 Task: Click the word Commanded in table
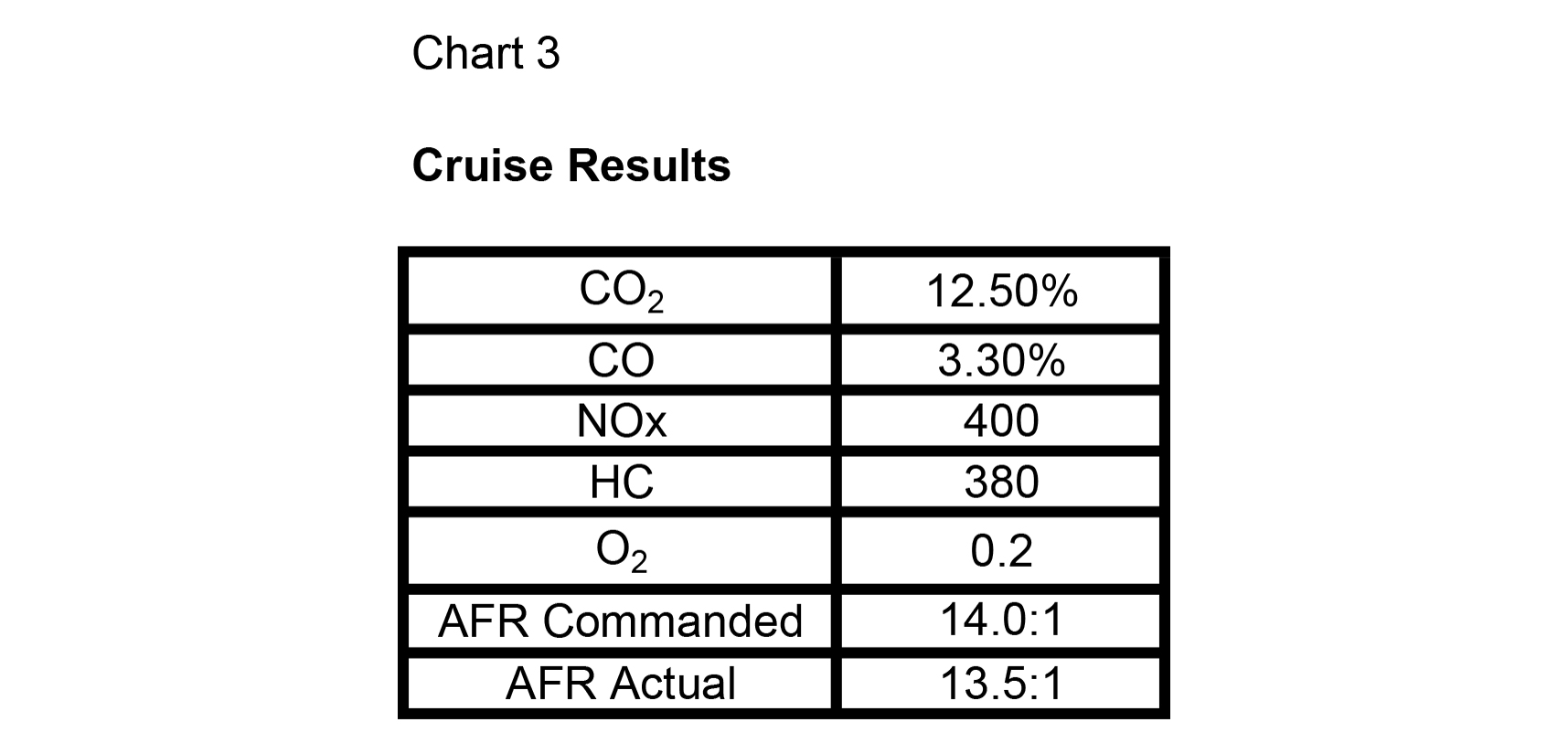coord(673,621)
